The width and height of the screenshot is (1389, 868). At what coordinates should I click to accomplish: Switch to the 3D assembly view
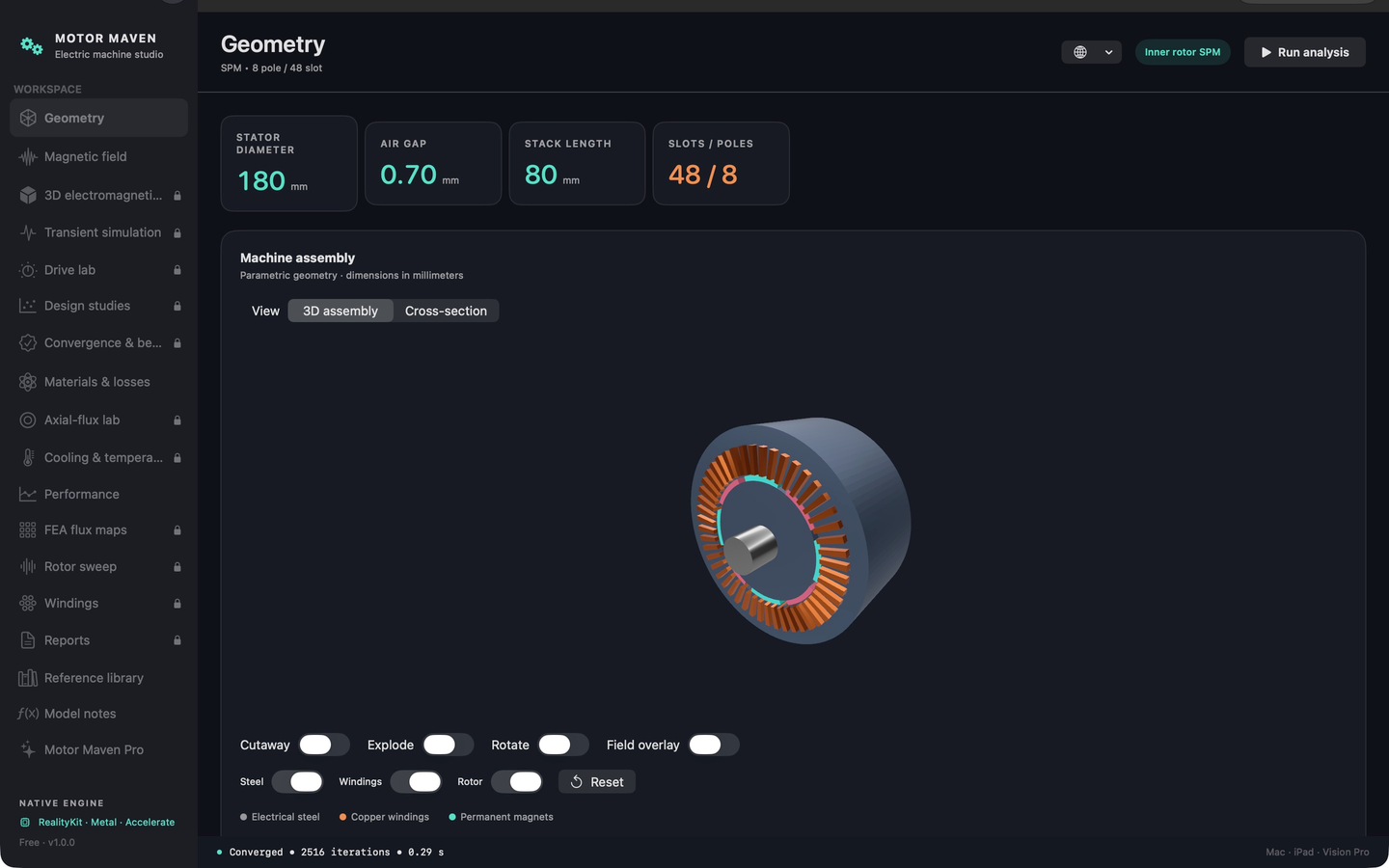pyautogui.click(x=340, y=311)
